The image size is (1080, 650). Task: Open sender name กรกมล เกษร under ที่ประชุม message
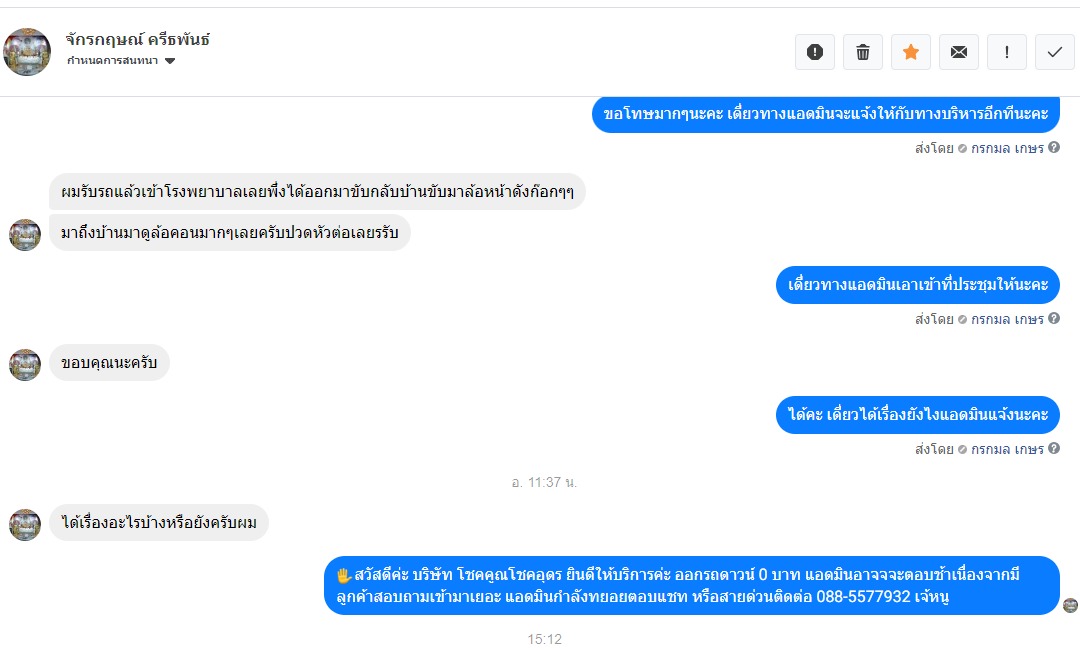pos(1008,319)
